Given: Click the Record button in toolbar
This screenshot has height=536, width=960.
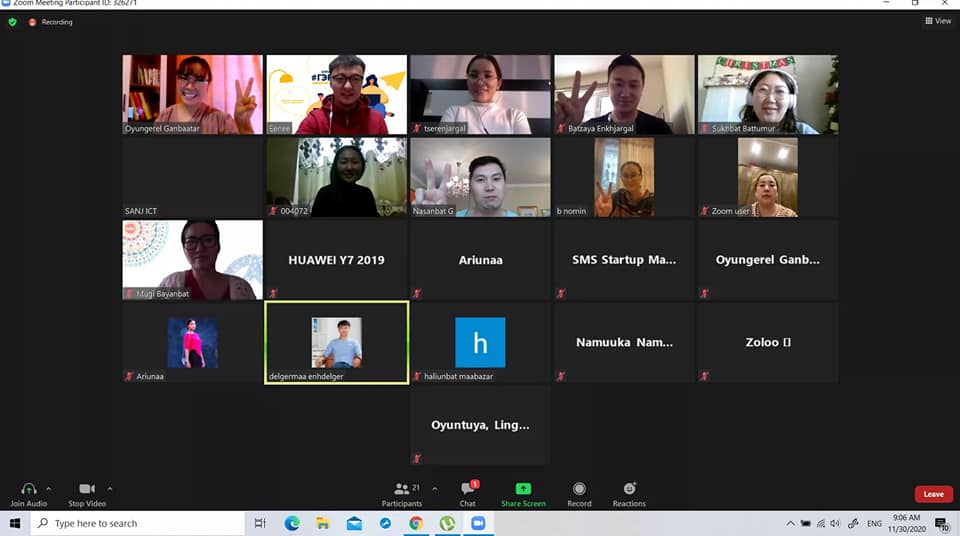Looking at the screenshot, I should 579,489.
